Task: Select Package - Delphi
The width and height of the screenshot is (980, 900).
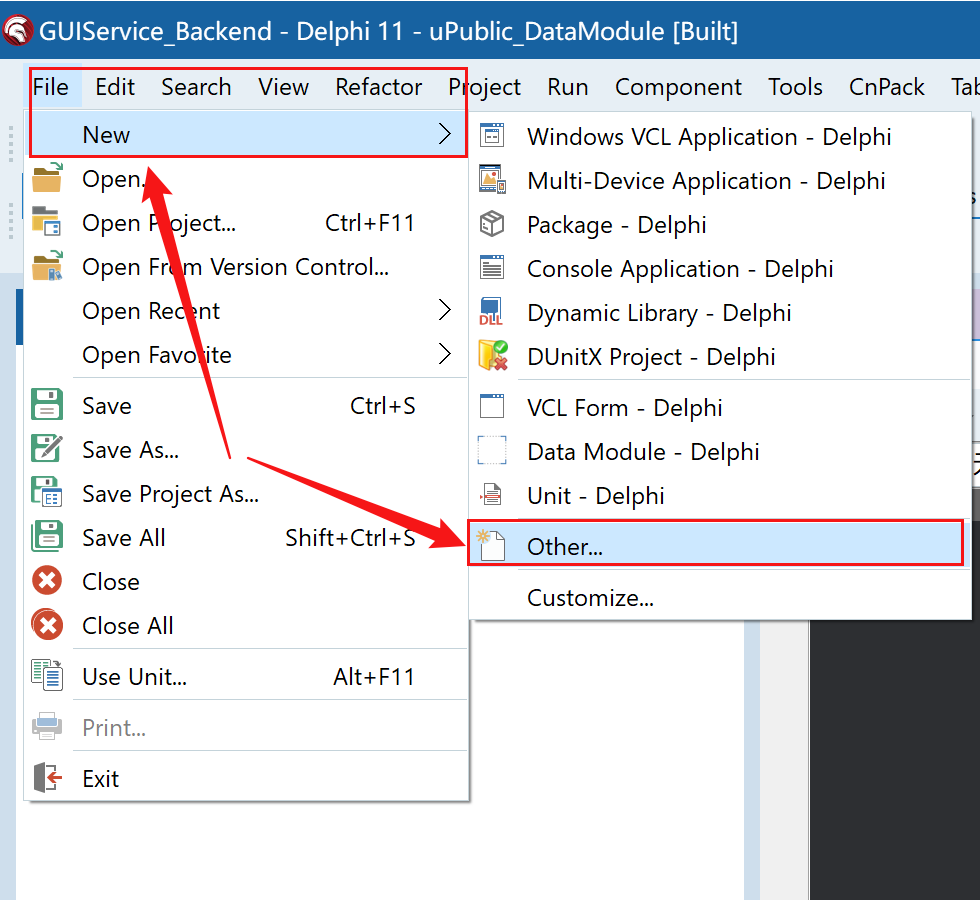Action: point(720,224)
